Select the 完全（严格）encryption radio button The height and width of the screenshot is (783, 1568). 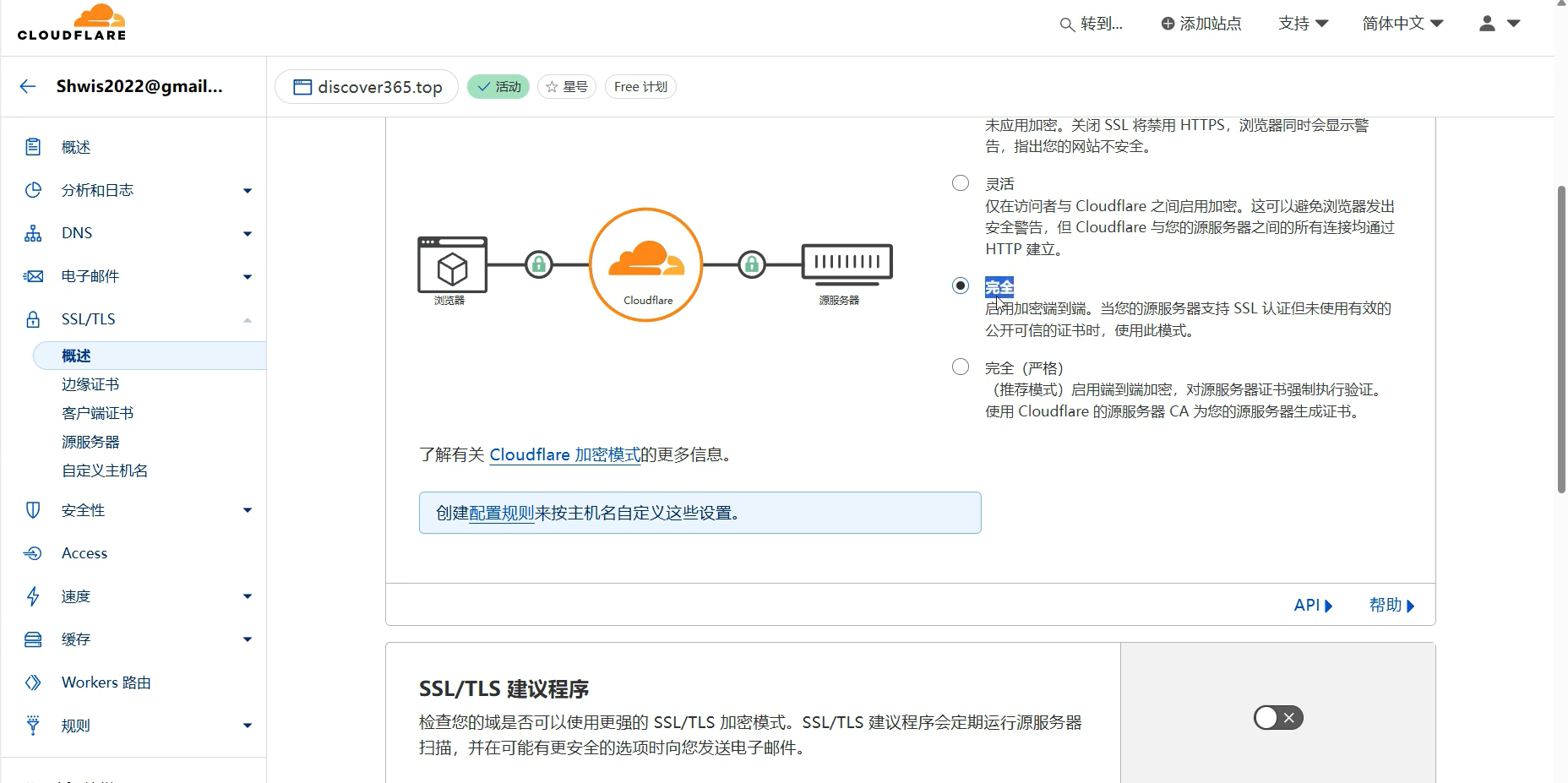961,367
